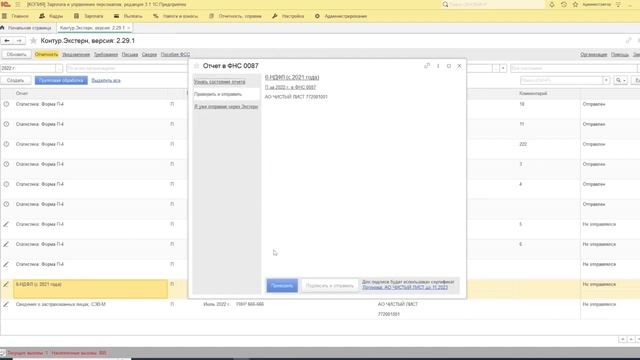Open the more-actions dots in dialog header
This screenshot has height=360, width=640.
pos(438,66)
